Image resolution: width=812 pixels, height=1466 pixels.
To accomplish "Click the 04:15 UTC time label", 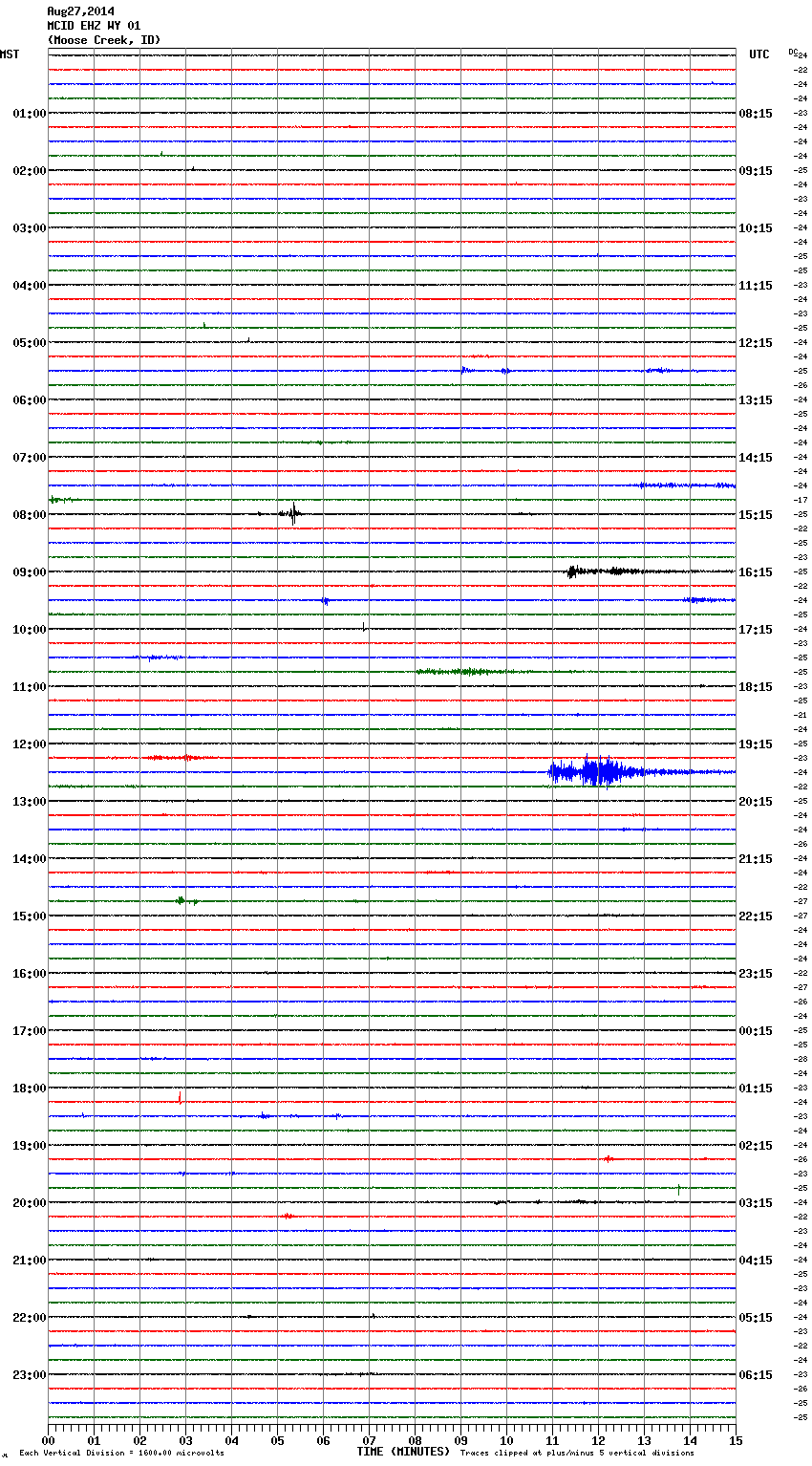I will pyautogui.click(x=756, y=1261).
